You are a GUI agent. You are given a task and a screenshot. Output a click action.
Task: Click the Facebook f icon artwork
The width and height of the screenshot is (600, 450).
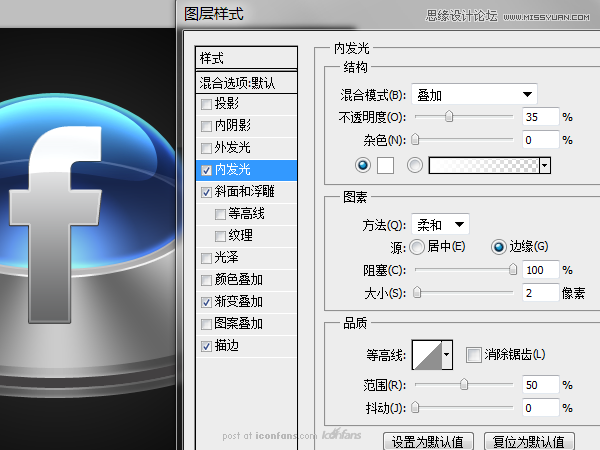point(55,225)
